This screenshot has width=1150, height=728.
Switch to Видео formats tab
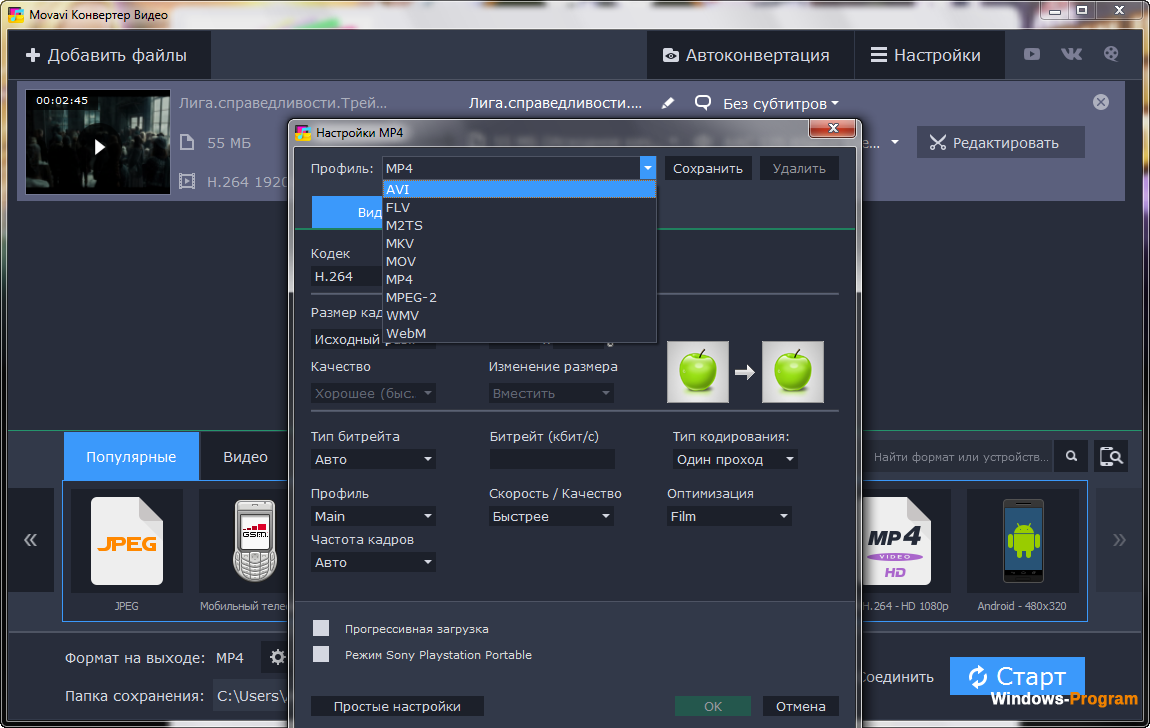tap(245, 456)
